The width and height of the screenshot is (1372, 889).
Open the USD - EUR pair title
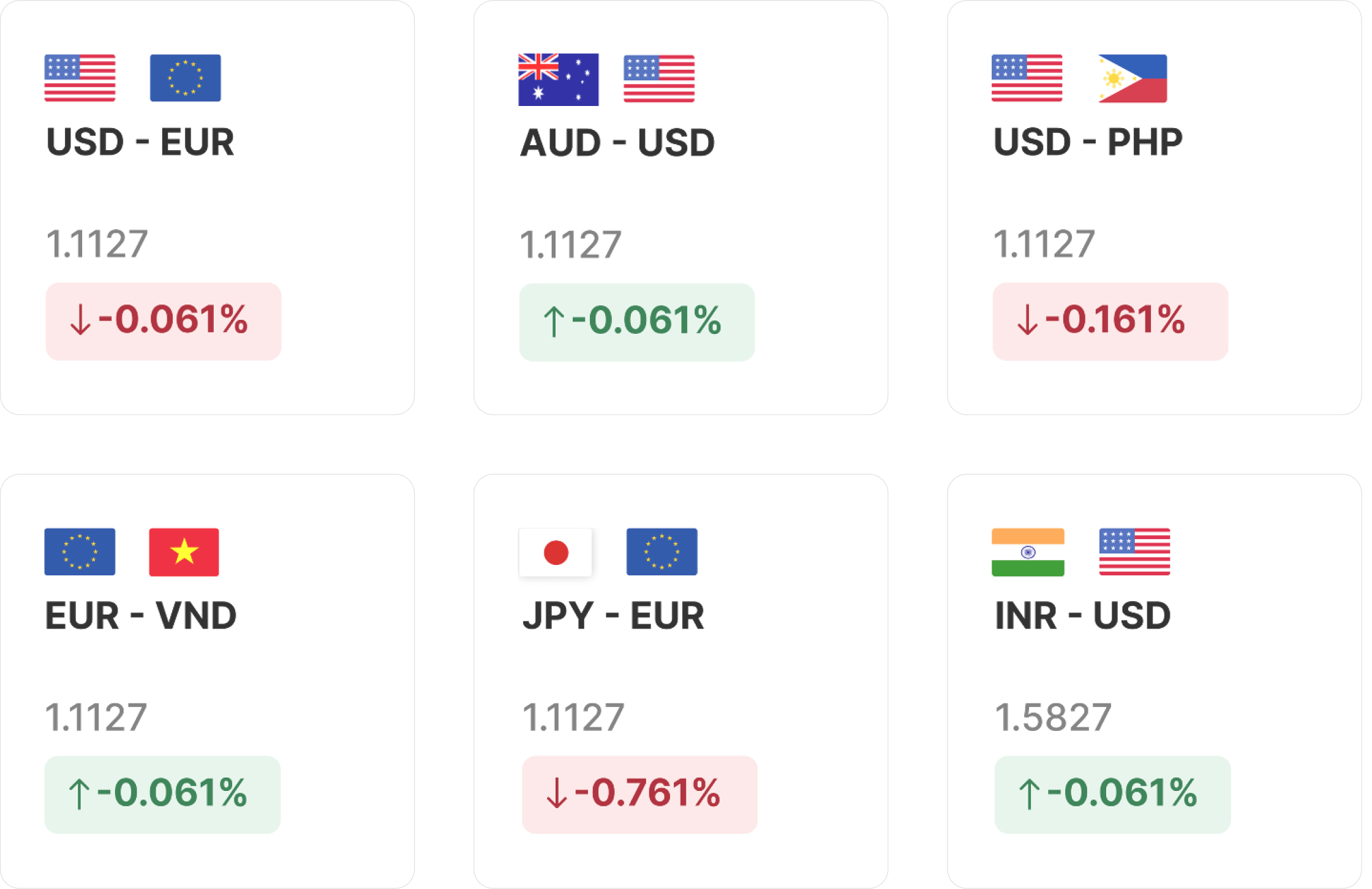[x=140, y=142]
